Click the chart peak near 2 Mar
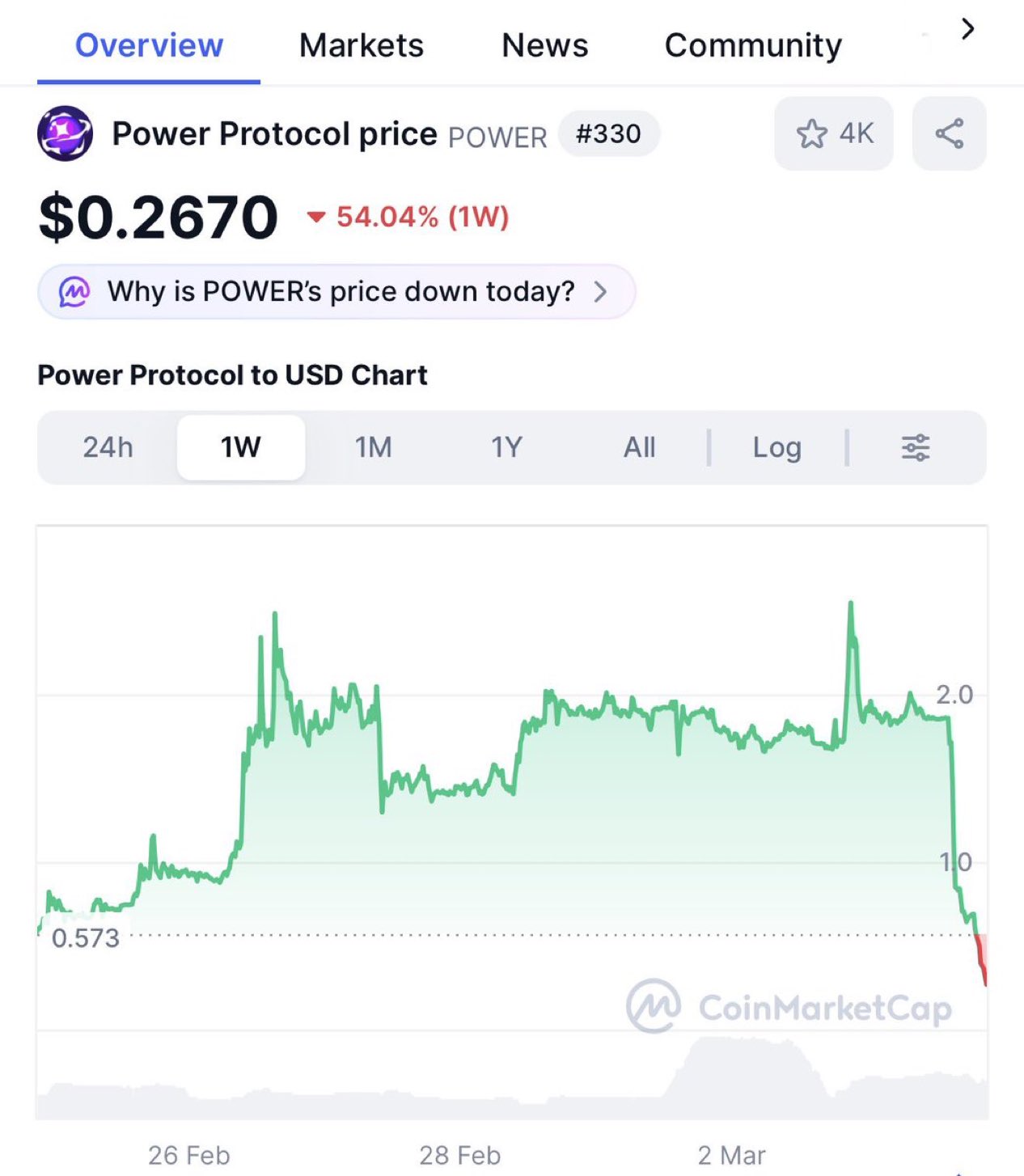The height and width of the screenshot is (1176, 1024). 850,603
